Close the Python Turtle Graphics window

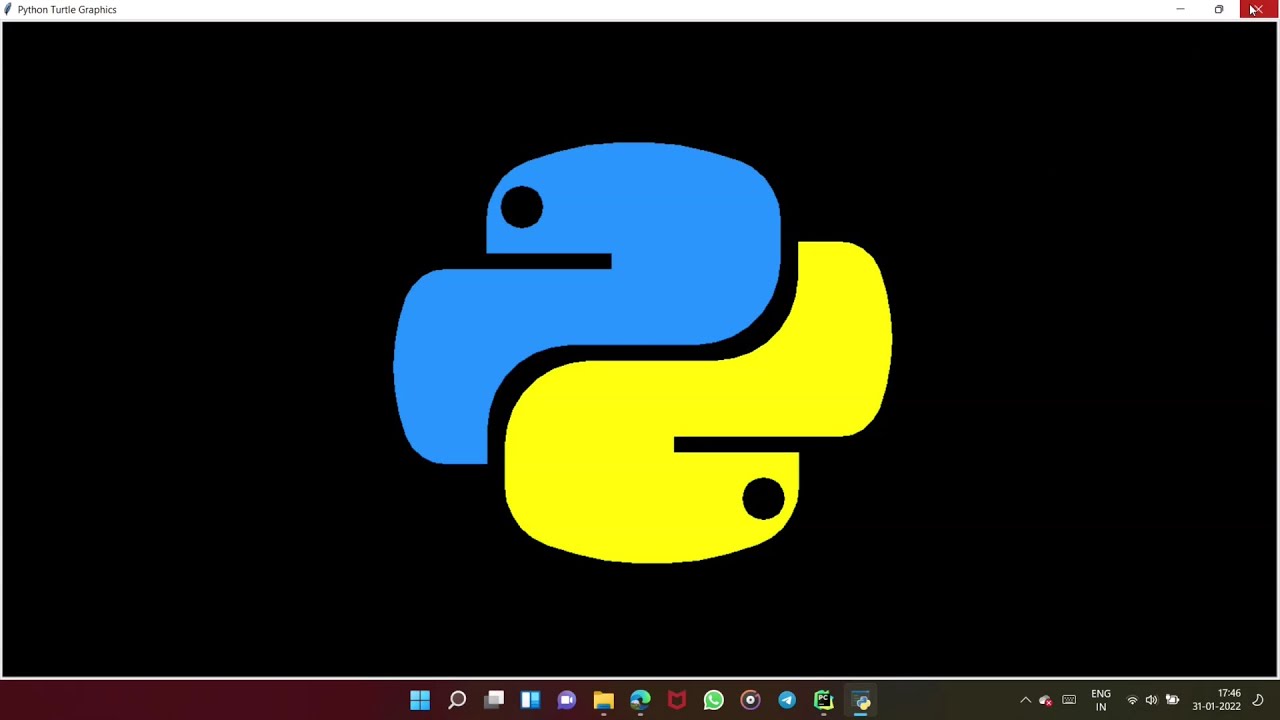(x=1258, y=9)
